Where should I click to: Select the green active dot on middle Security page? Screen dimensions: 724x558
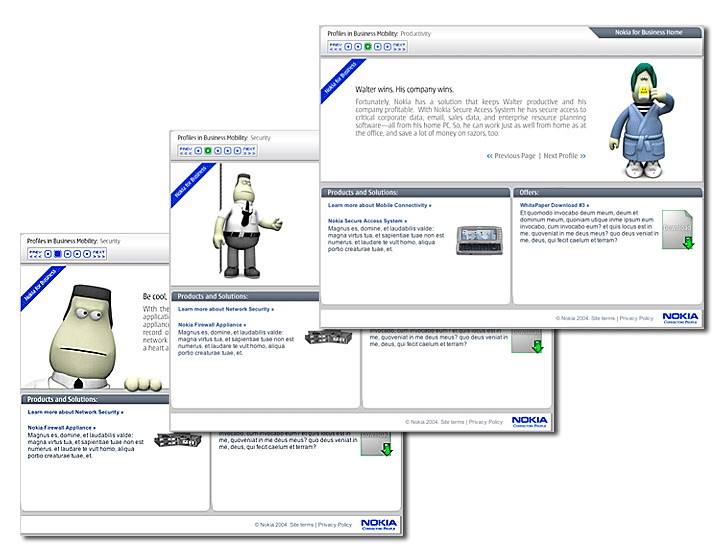[208, 151]
